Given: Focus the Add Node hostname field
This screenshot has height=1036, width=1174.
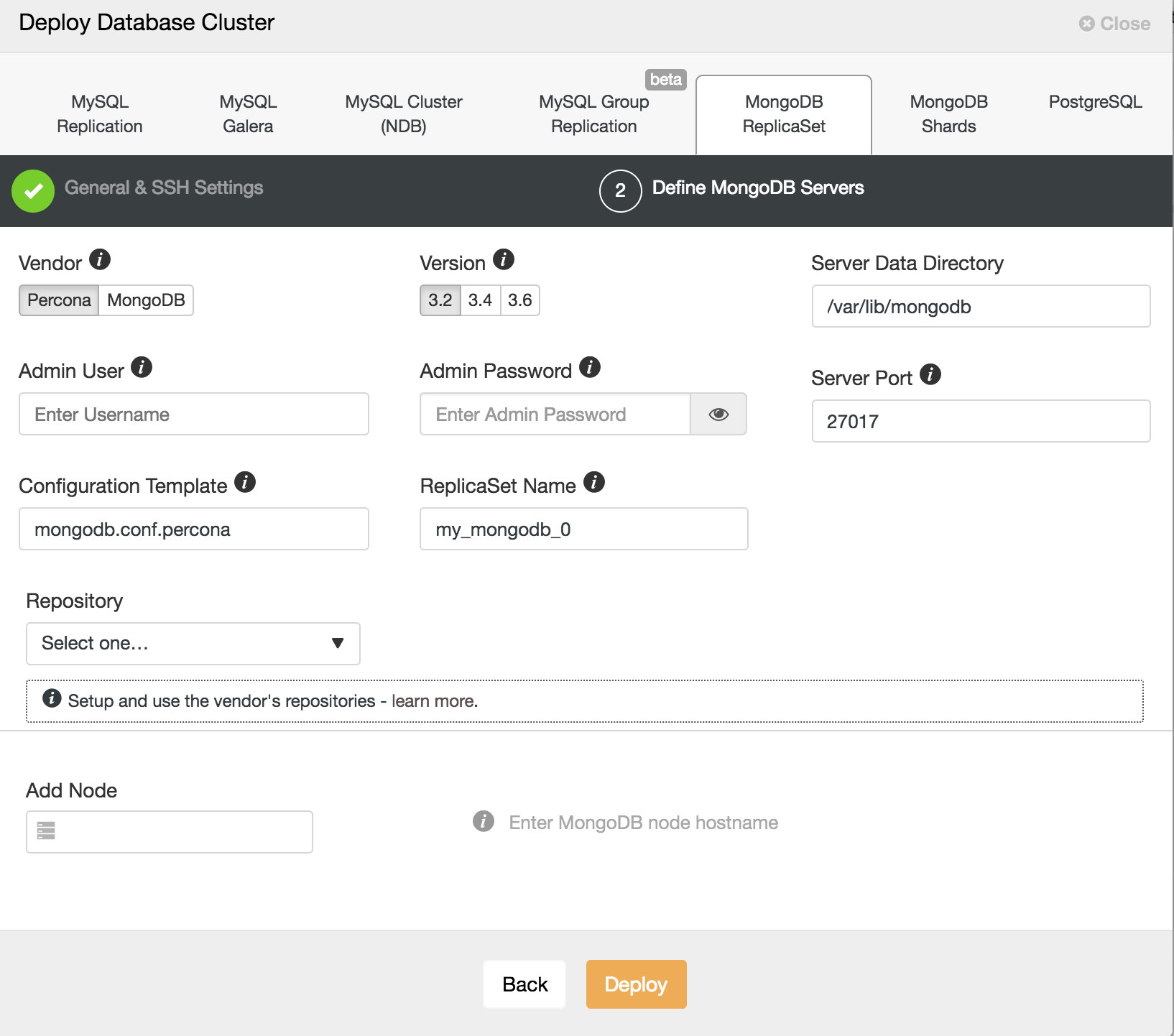Looking at the screenshot, I should pyautogui.click(x=170, y=832).
